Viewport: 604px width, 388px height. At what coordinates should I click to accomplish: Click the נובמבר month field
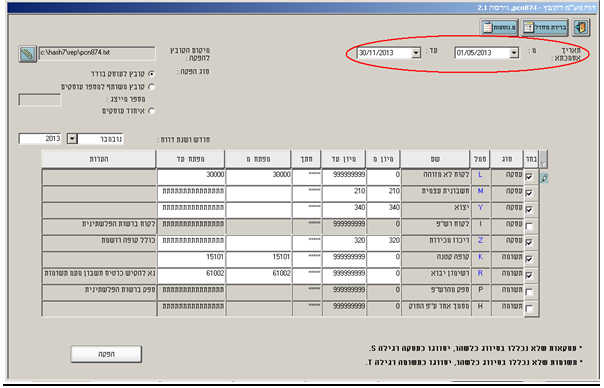coord(100,139)
